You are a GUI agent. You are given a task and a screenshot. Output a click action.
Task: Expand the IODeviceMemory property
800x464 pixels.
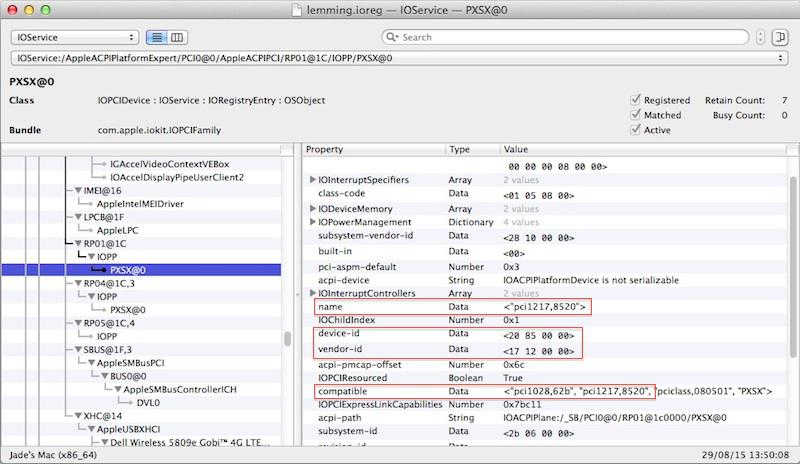[x=312, y=209]
